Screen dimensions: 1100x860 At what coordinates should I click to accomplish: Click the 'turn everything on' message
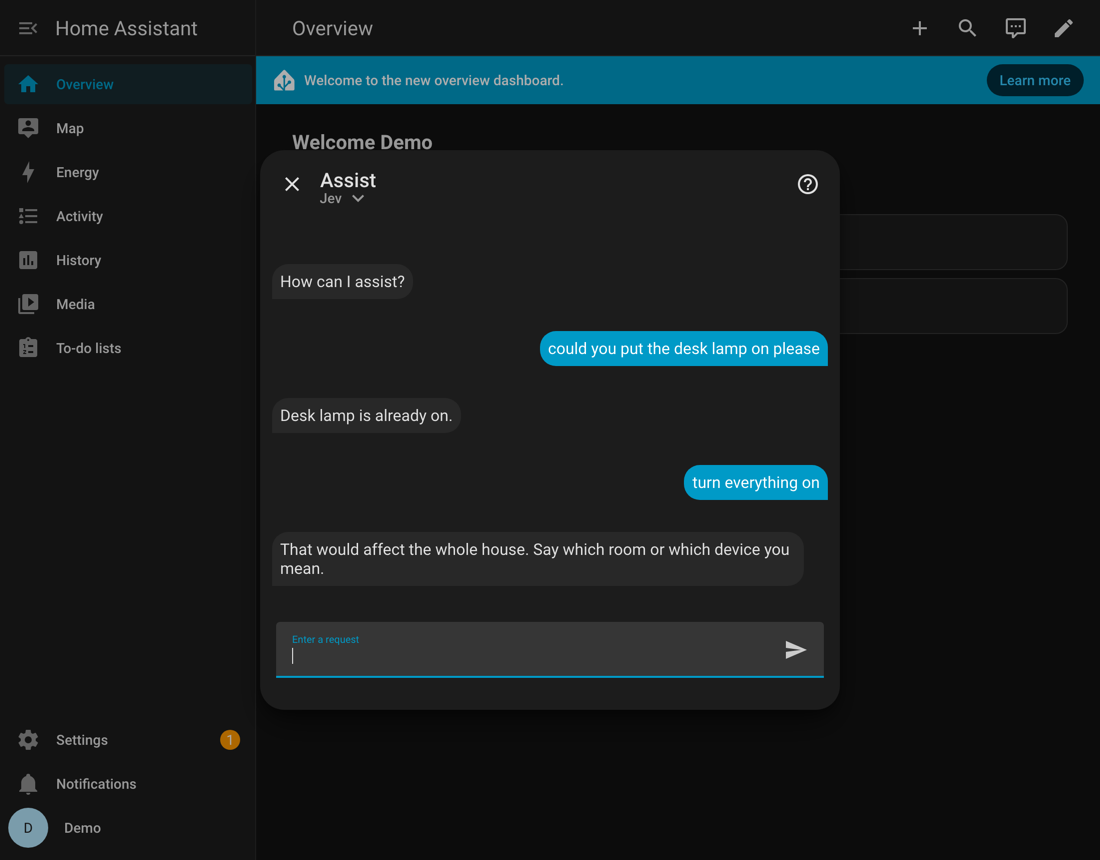(756, 483)
